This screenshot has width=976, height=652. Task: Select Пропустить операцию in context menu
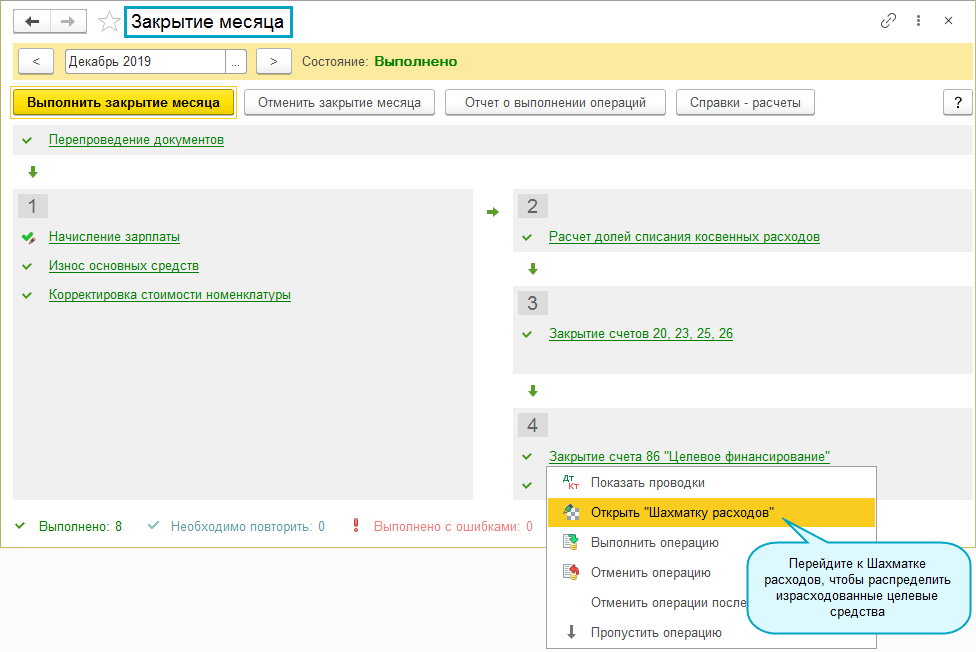pyautogui.click(x=711, y=633)
